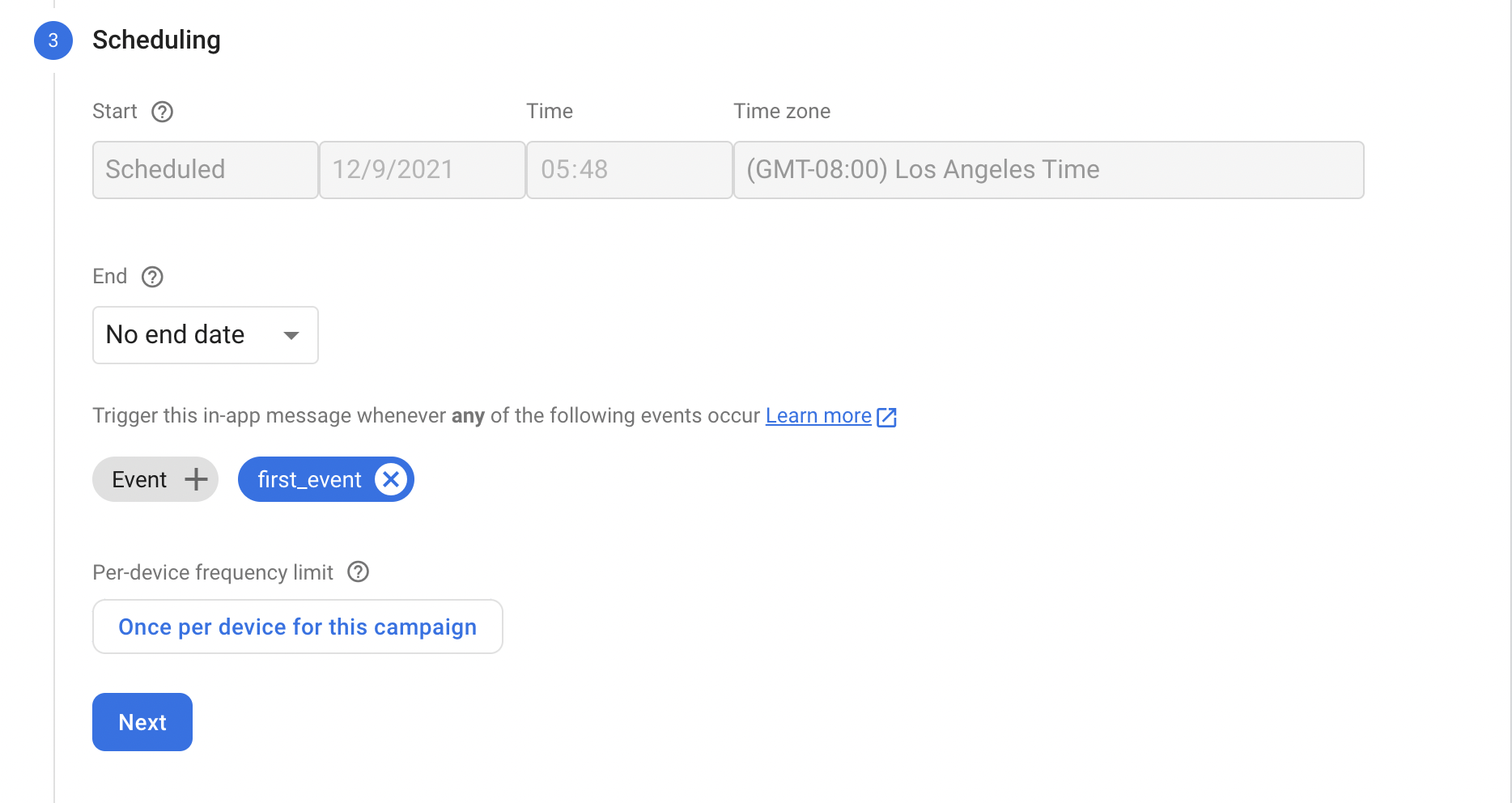Viewport: 1512px width, 803px height.
Task: Click the step 3 number circle
Action: (x=53, y=40)
